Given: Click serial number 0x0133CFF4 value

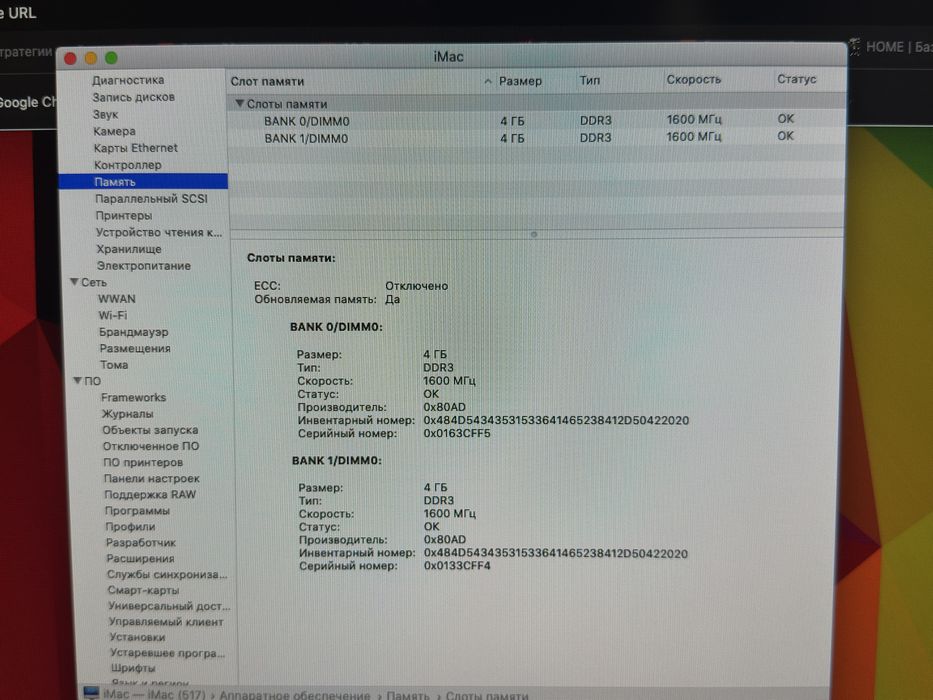Looking at the screenshot, I should (x=457, y=565).
